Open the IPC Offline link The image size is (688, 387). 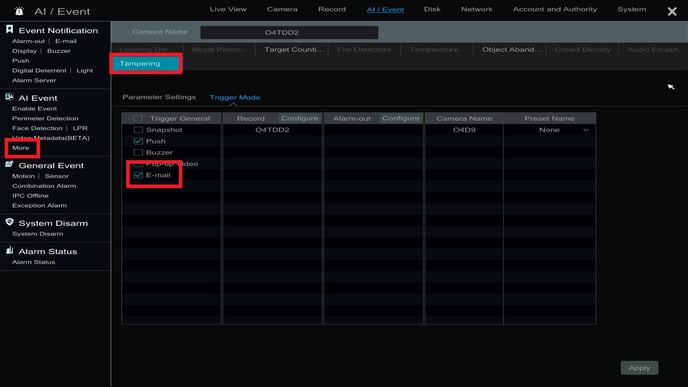(30, 196)
